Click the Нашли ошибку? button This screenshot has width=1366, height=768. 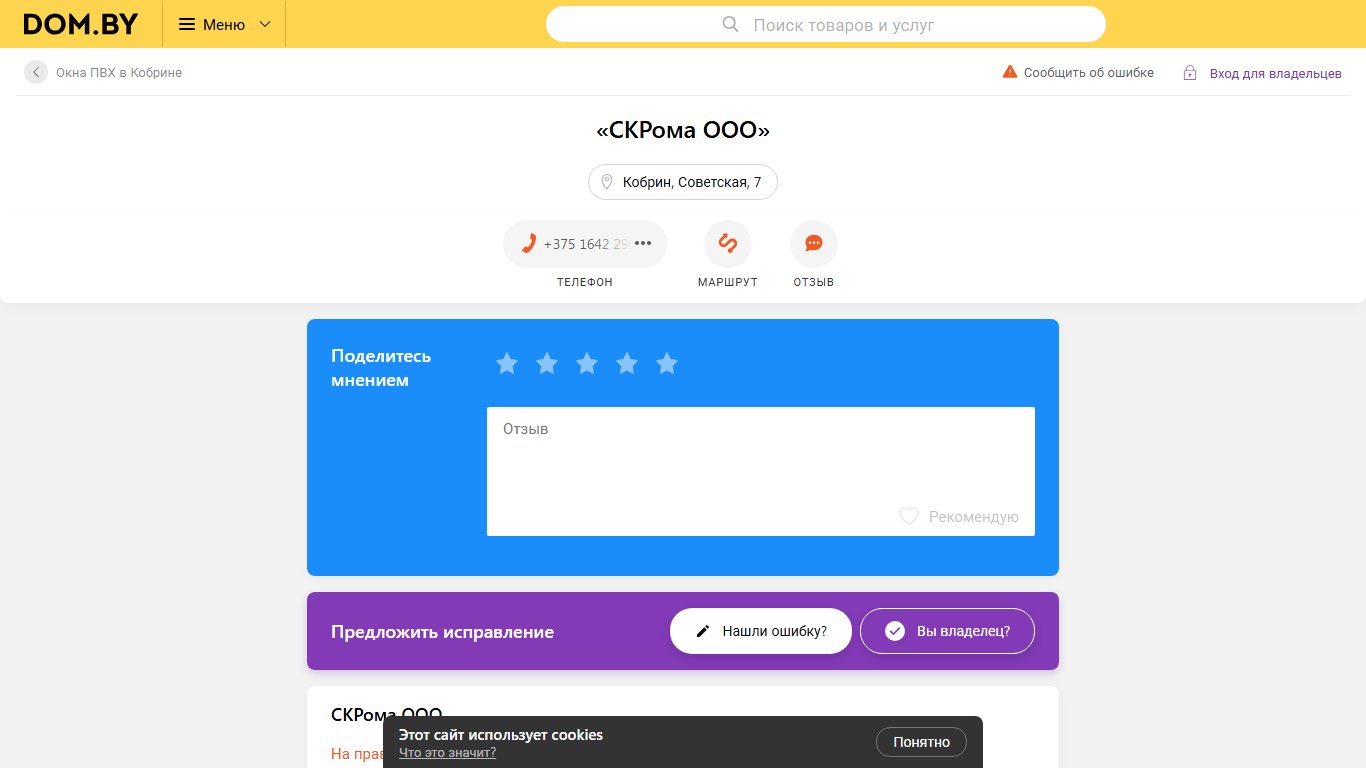(761, 631)
